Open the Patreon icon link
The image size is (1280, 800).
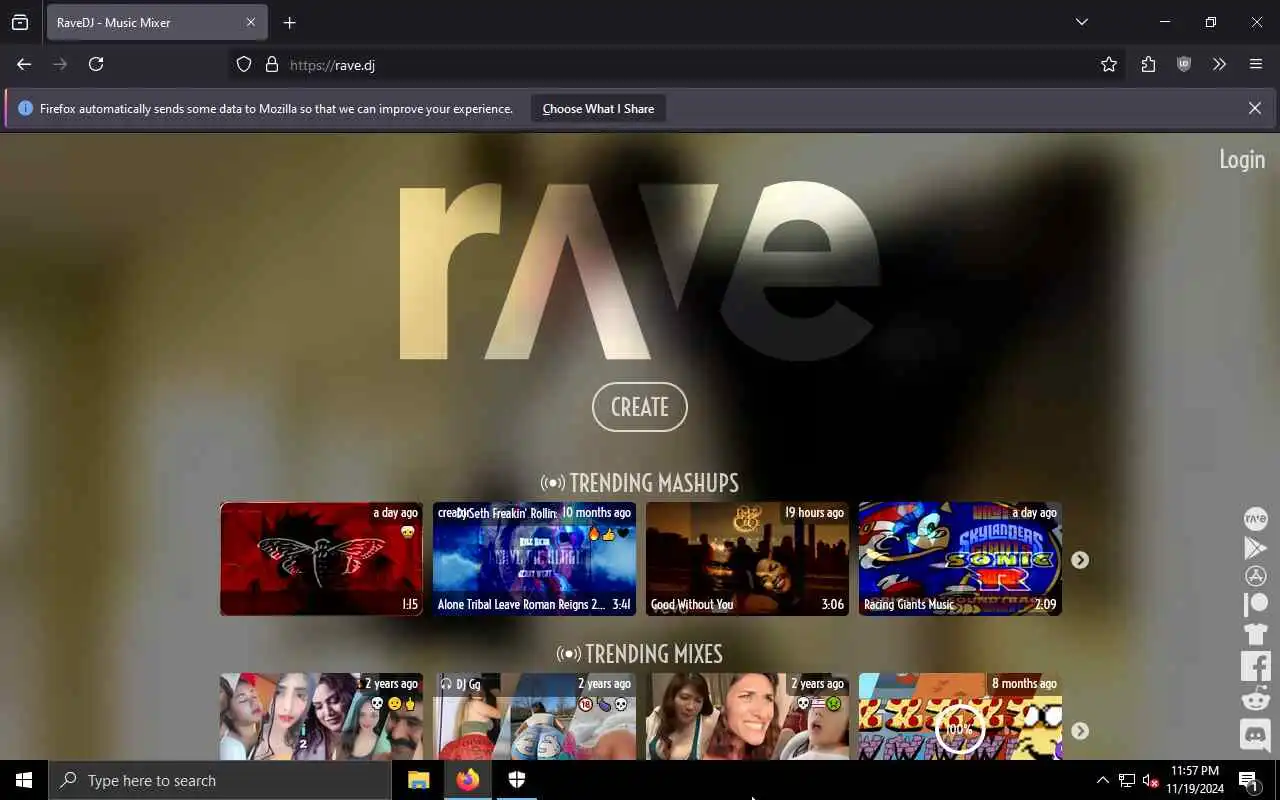1255,604
